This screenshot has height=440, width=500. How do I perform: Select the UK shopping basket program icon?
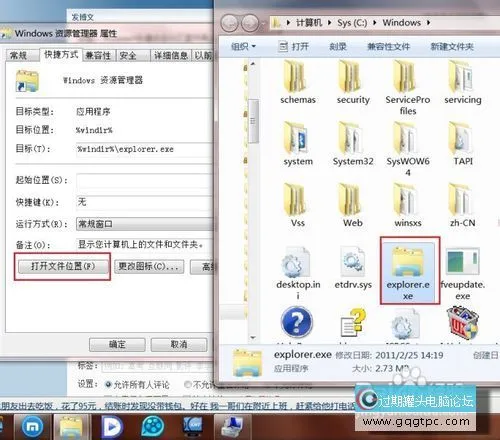pos(463,322)
